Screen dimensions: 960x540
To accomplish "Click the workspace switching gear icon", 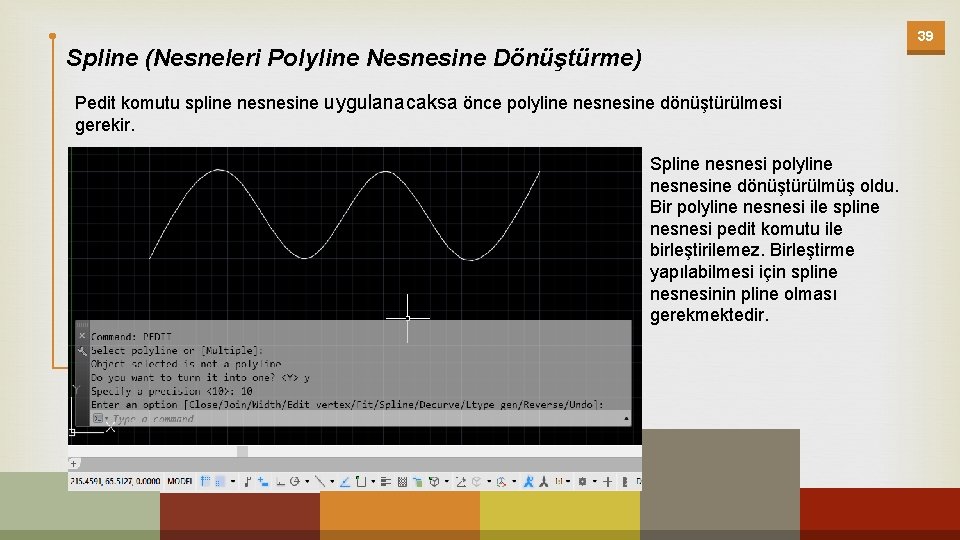I will click(x=582, y=482).
